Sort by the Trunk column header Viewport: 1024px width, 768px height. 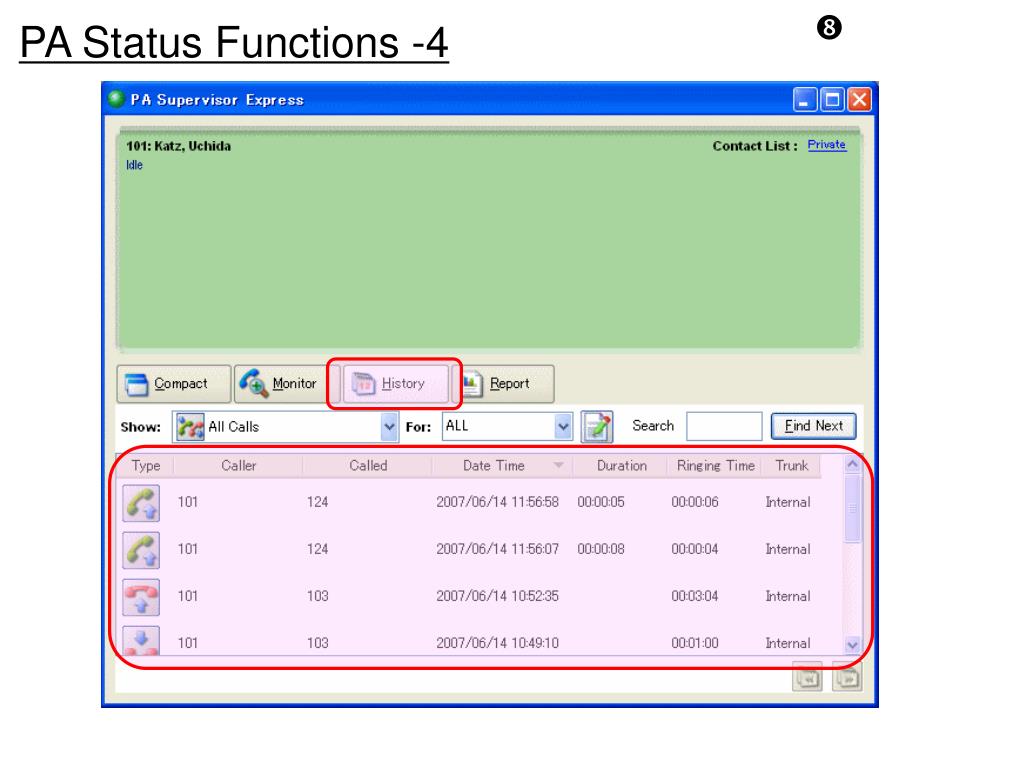[x=792, y=466]
